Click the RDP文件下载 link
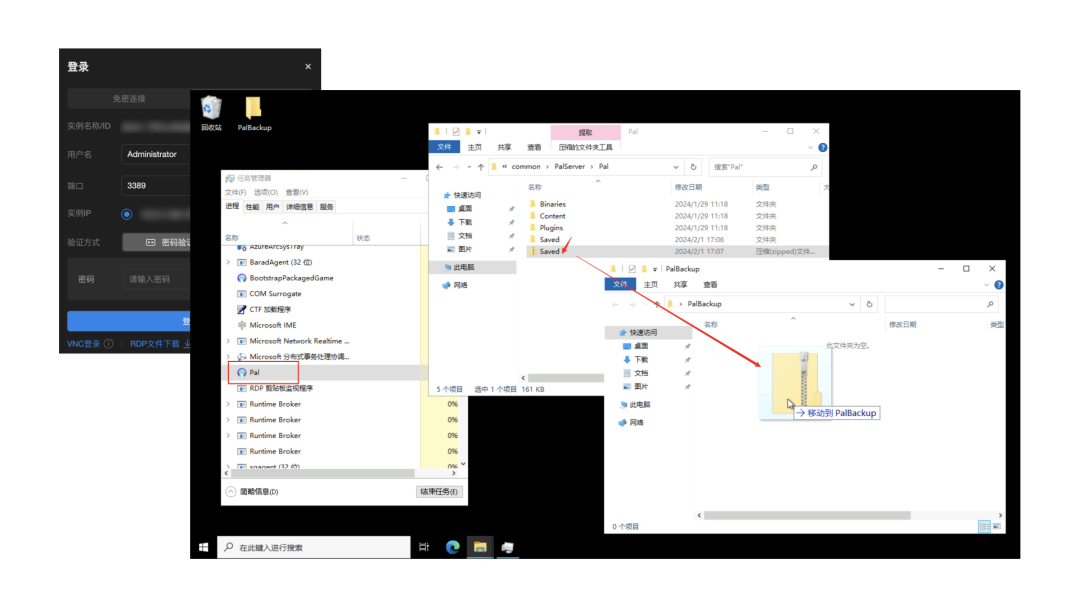The height and width of the screenshot is (608, 1080). pos(155,344)
